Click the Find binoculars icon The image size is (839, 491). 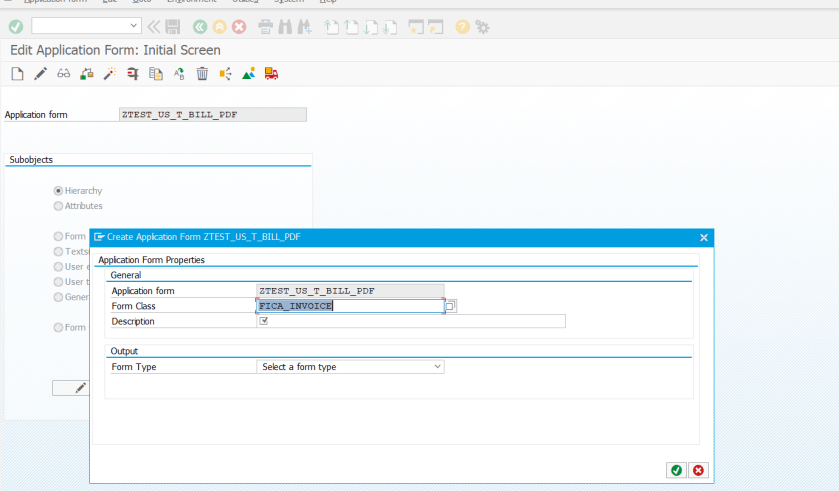(x=285, y=27)
